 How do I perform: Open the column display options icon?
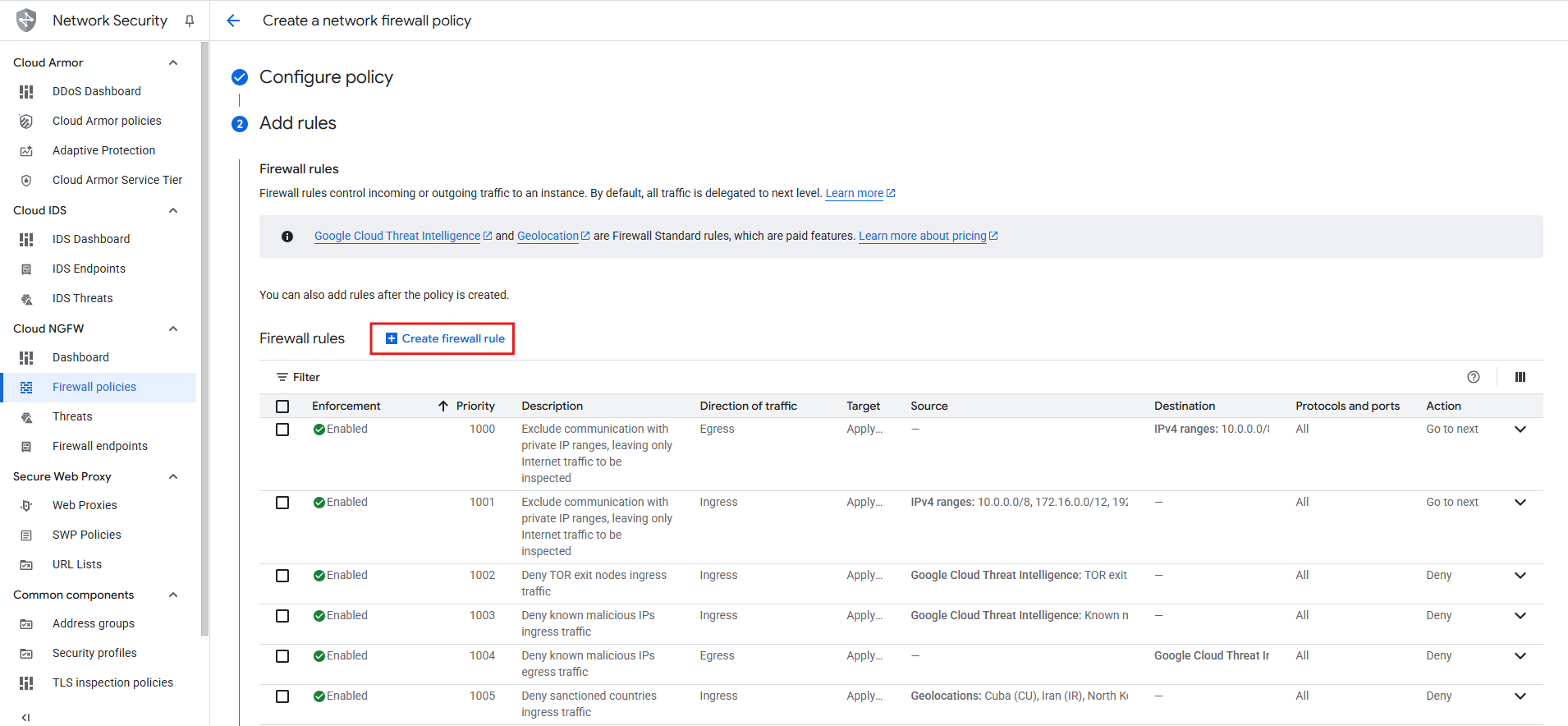pos(1520,377)
